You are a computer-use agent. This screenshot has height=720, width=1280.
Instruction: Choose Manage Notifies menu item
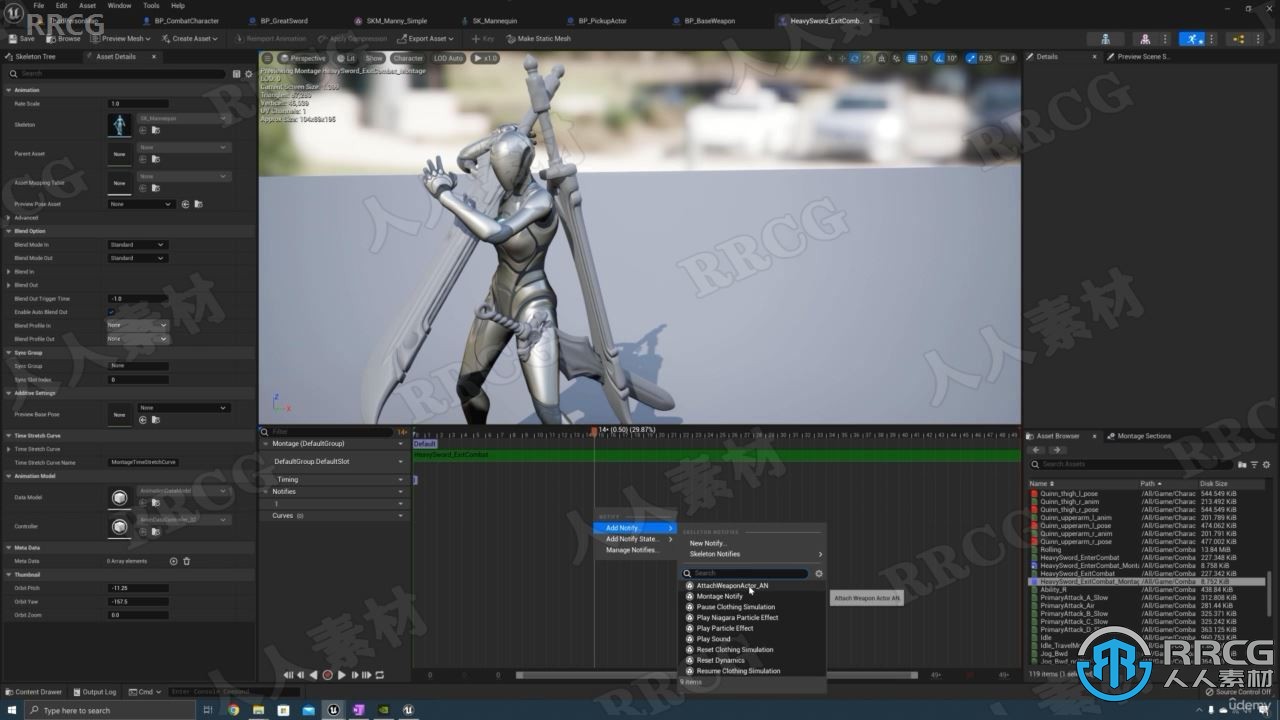[632, 550]
